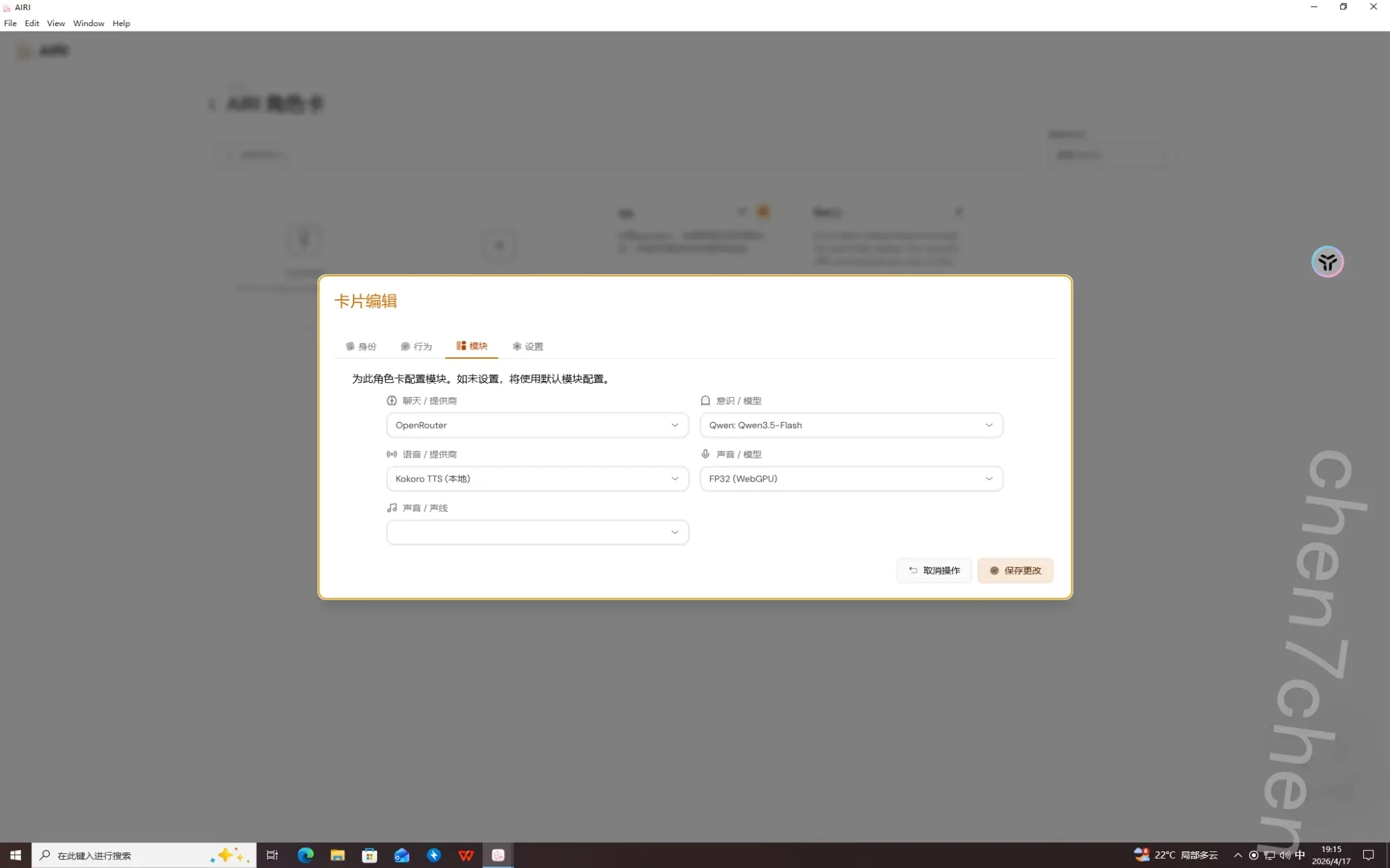Open the volume speaker tray icon
Screen dimensions: 1390x868
(1285, 855)
